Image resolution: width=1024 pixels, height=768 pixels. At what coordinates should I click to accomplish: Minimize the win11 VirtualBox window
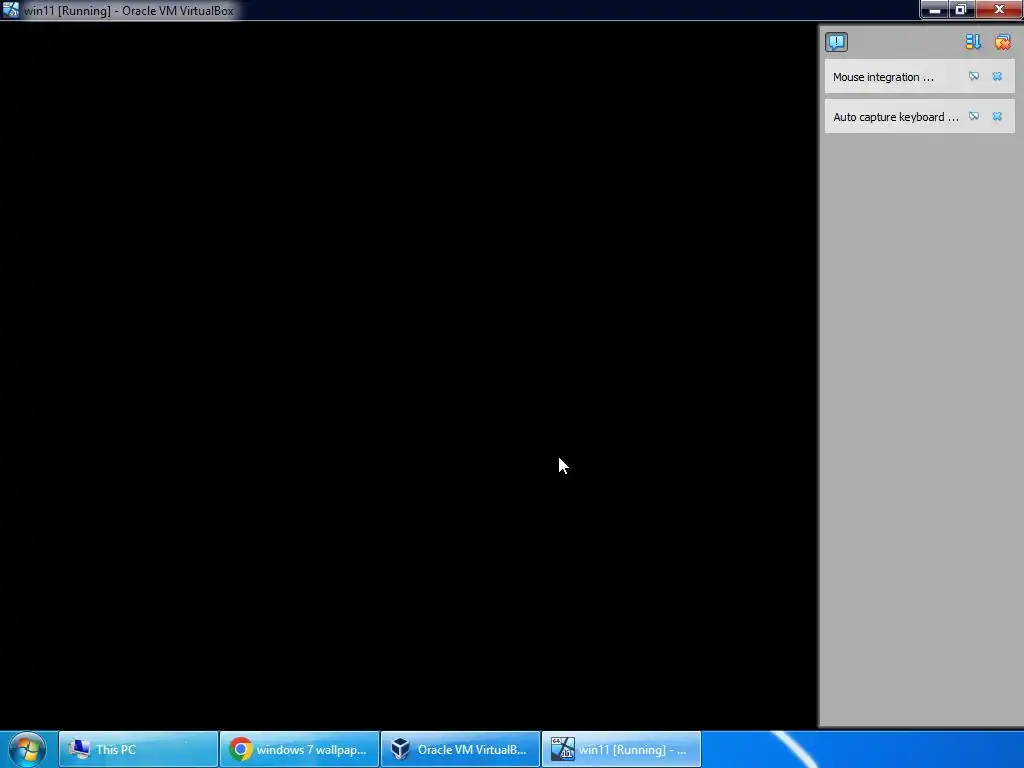pos(935,9)
